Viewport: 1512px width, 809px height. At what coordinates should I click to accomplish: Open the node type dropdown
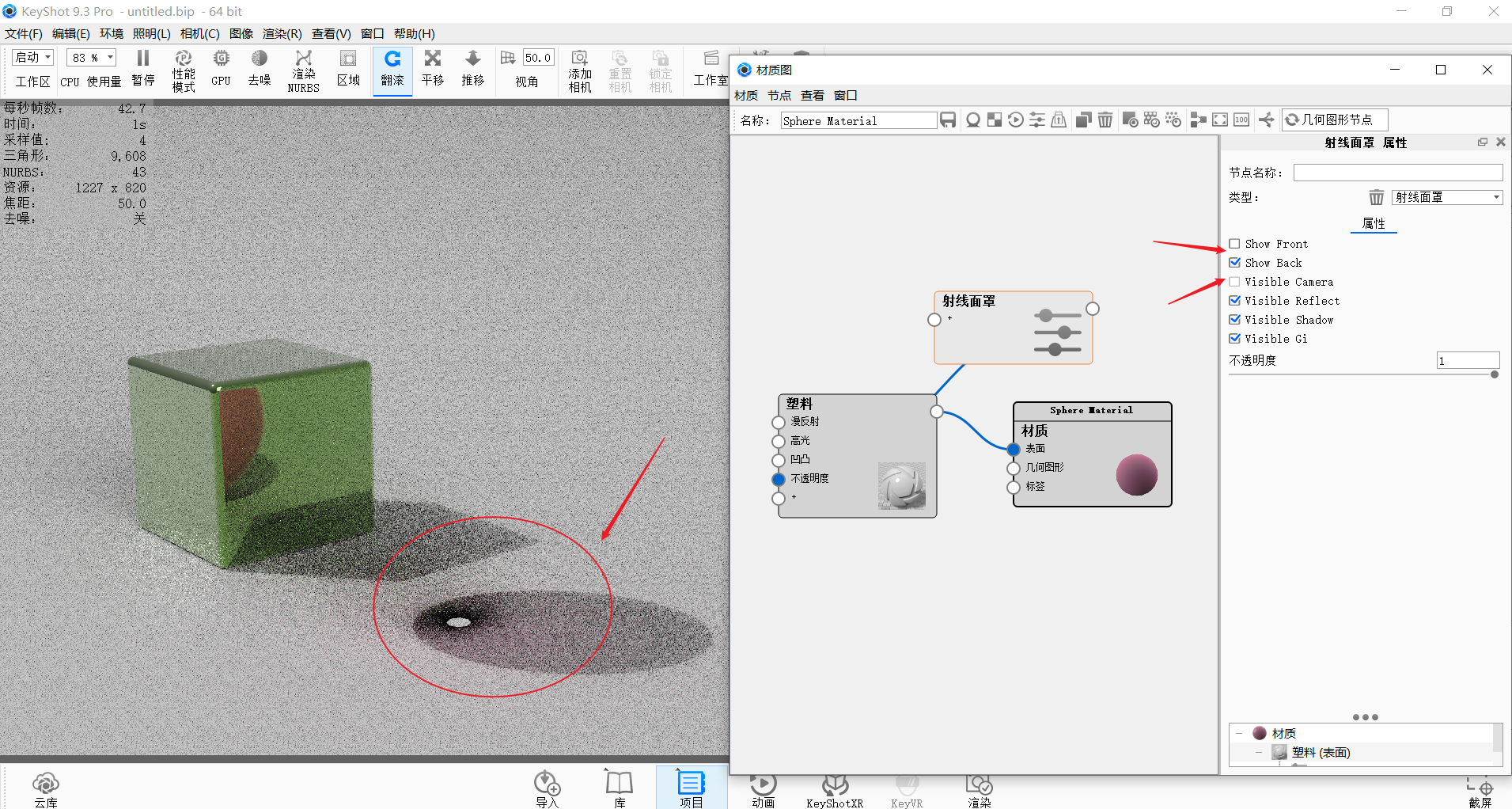click(x=1447, y=197)
